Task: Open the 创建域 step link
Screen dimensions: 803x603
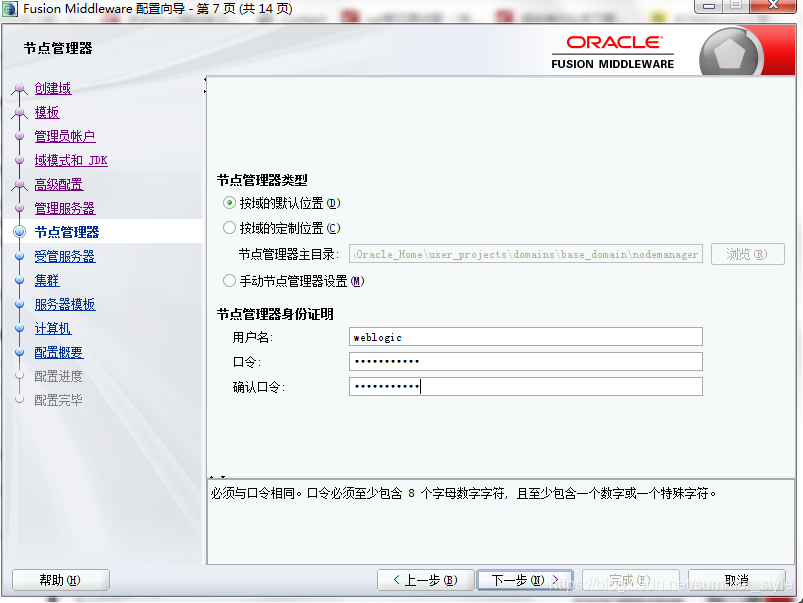Action: point(53,89)
